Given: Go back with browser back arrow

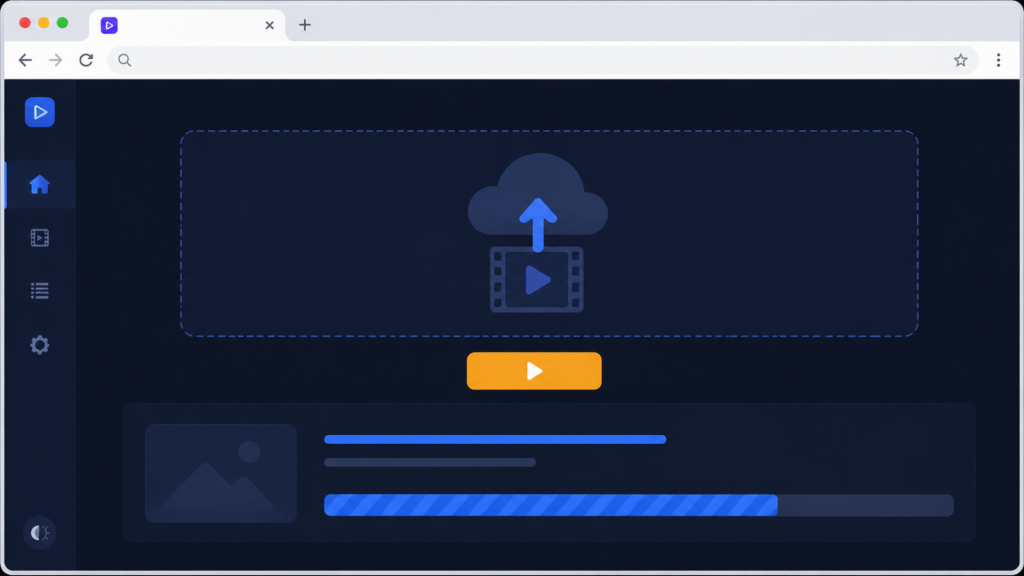Looking at the screenshot, I should pos(25,60).
